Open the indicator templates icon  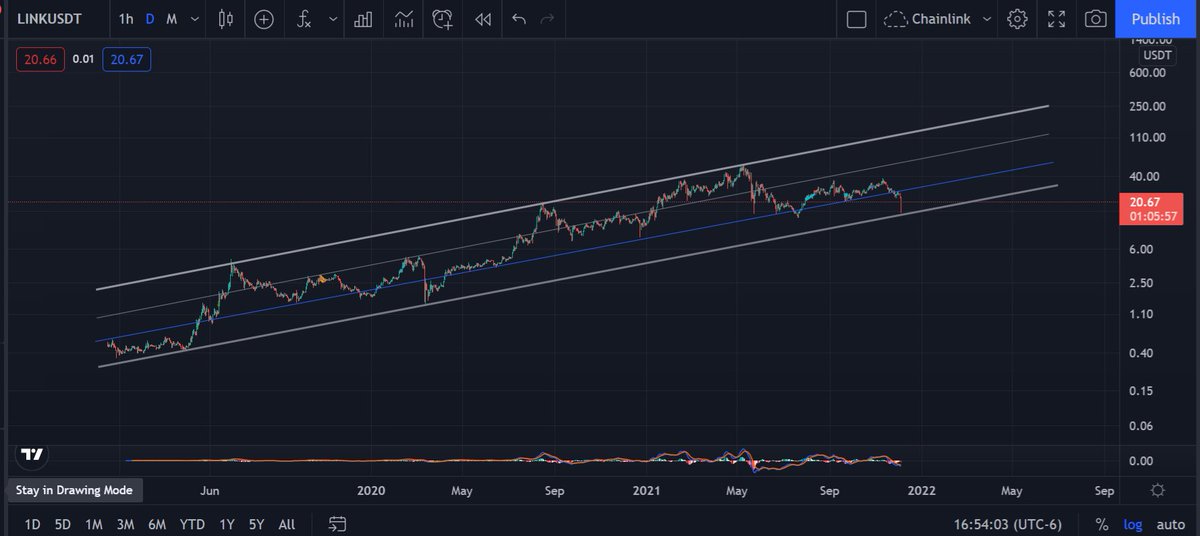point(404,19)
